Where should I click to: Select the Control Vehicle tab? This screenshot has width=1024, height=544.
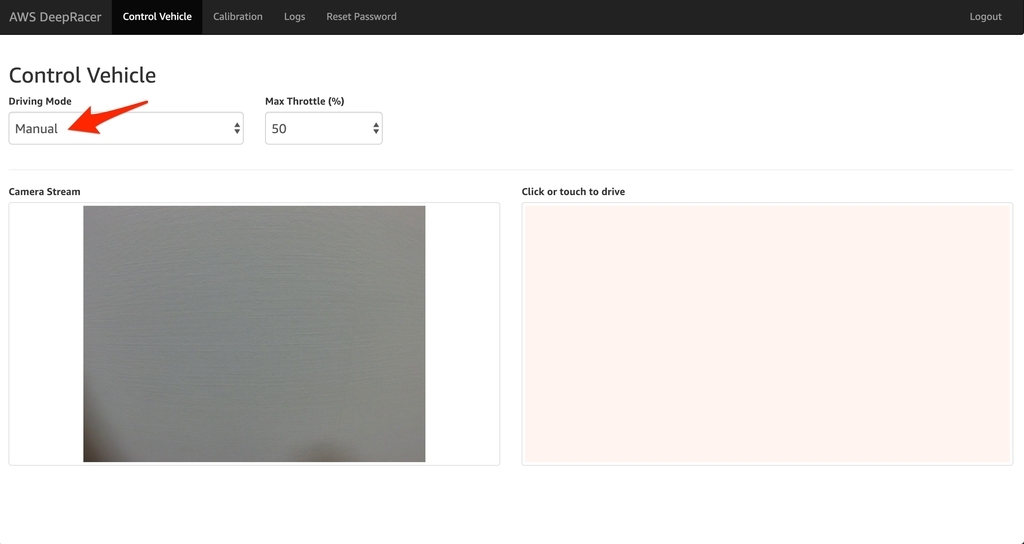click(x=157, y=17)
